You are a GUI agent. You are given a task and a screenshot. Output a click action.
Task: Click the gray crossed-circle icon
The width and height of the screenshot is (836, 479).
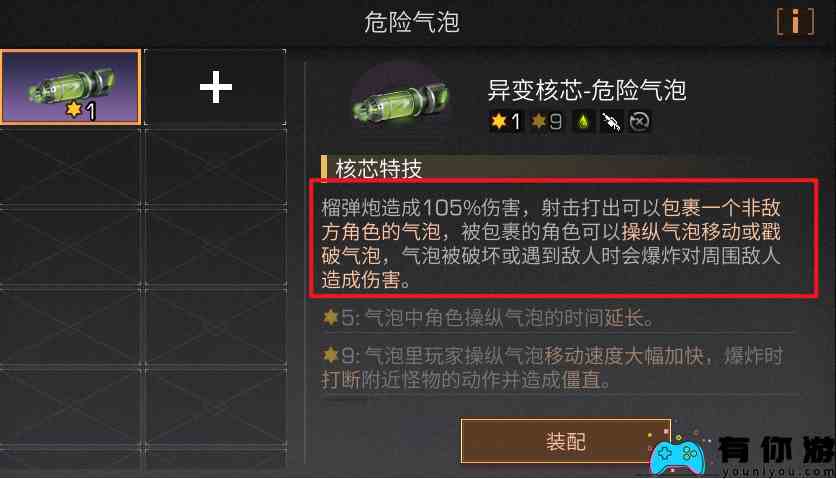pos(639,122)
